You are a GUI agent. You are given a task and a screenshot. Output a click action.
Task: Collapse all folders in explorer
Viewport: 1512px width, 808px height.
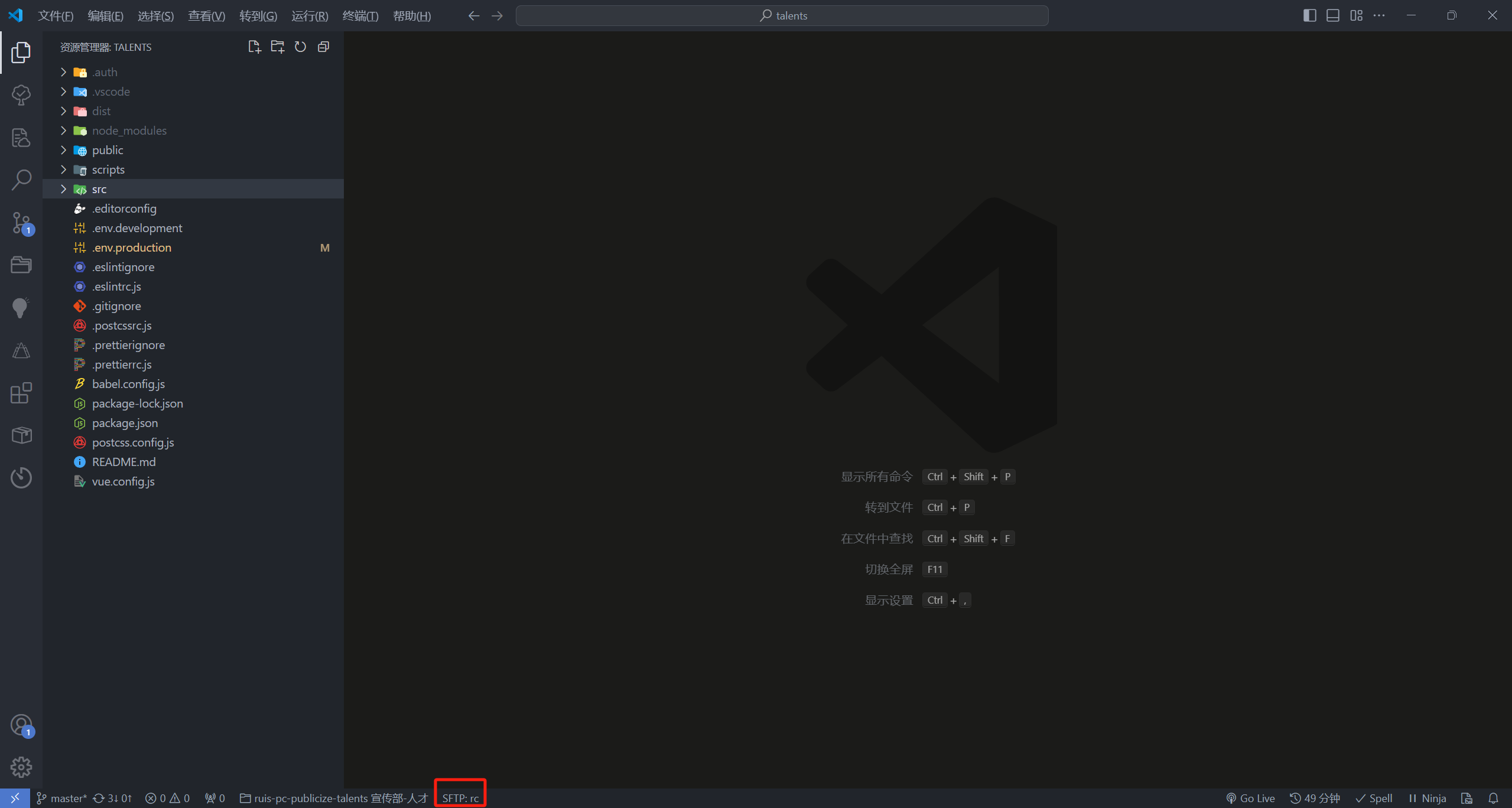tap(323, 47)
